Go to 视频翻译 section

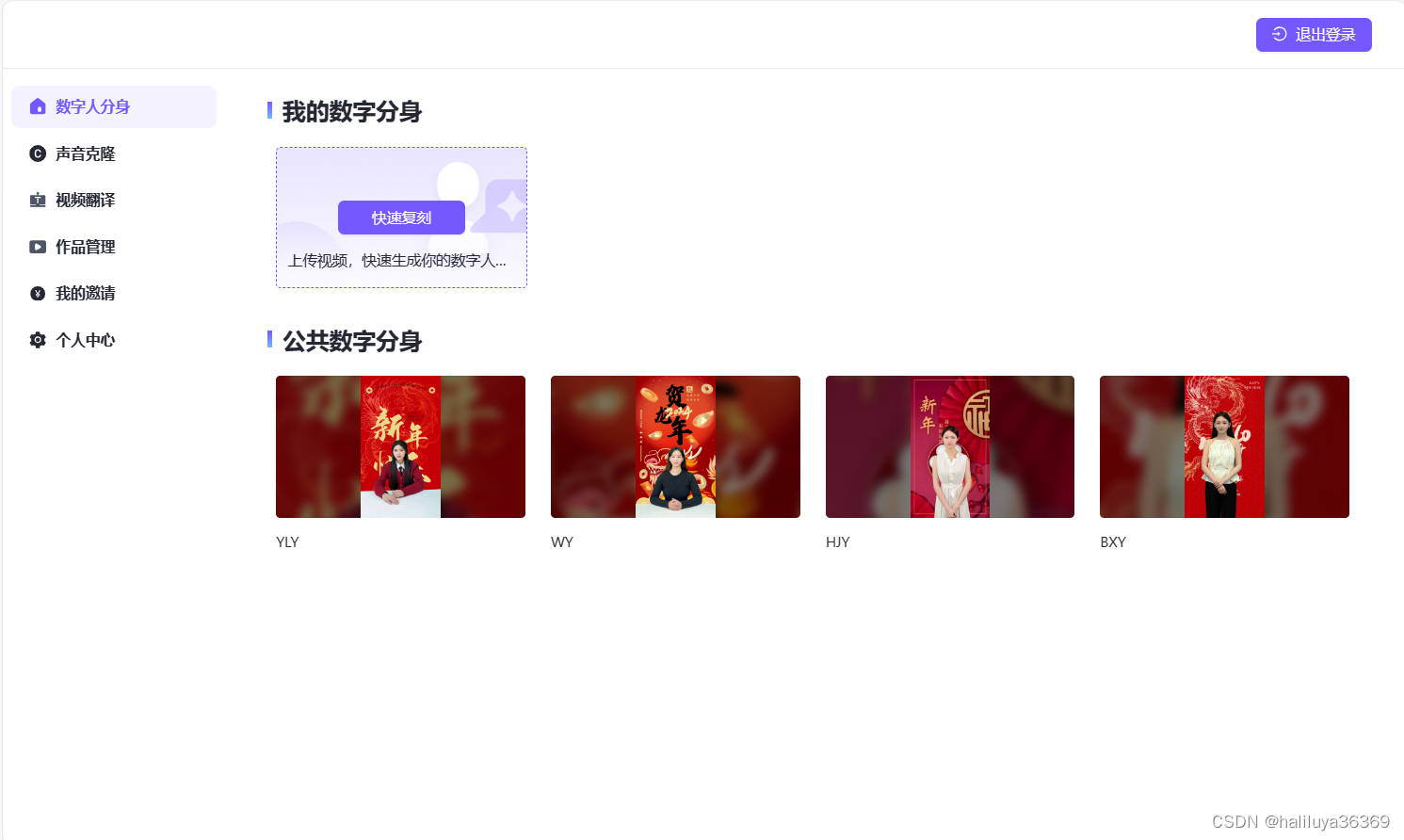click(114, 200)
